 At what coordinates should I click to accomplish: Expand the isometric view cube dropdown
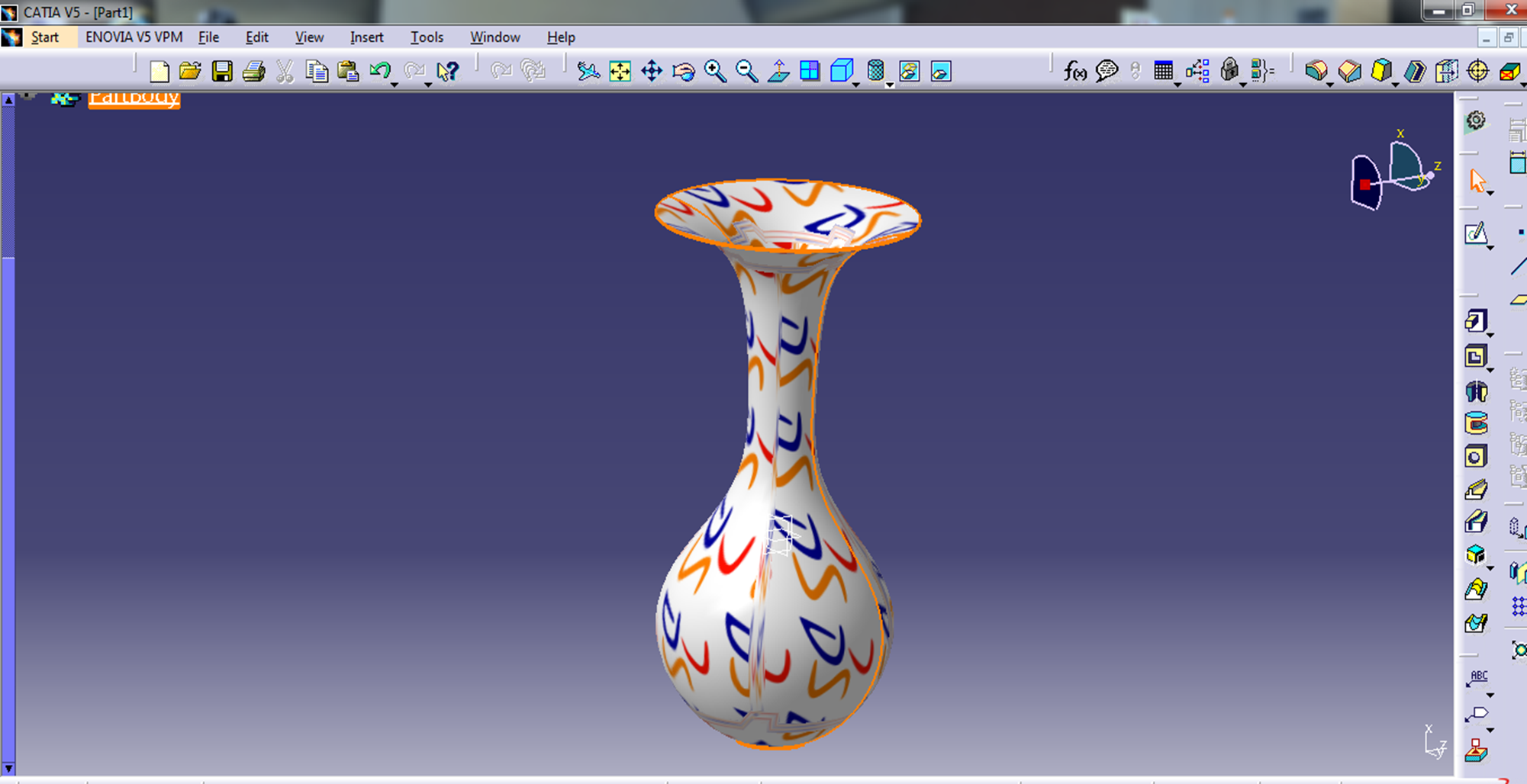pos(856,84)
